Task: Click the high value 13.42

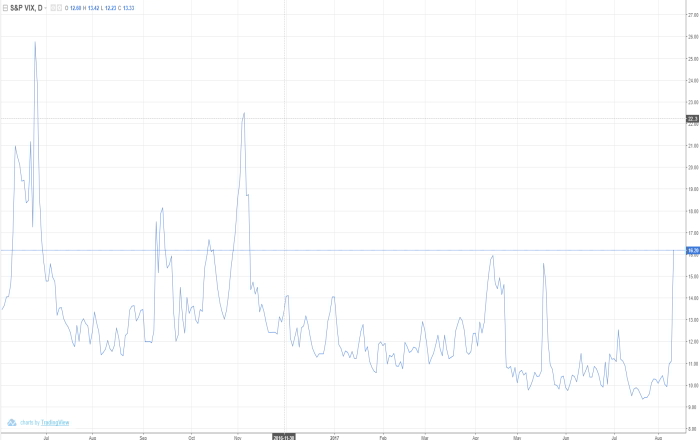Action: [x=93, y=8]
